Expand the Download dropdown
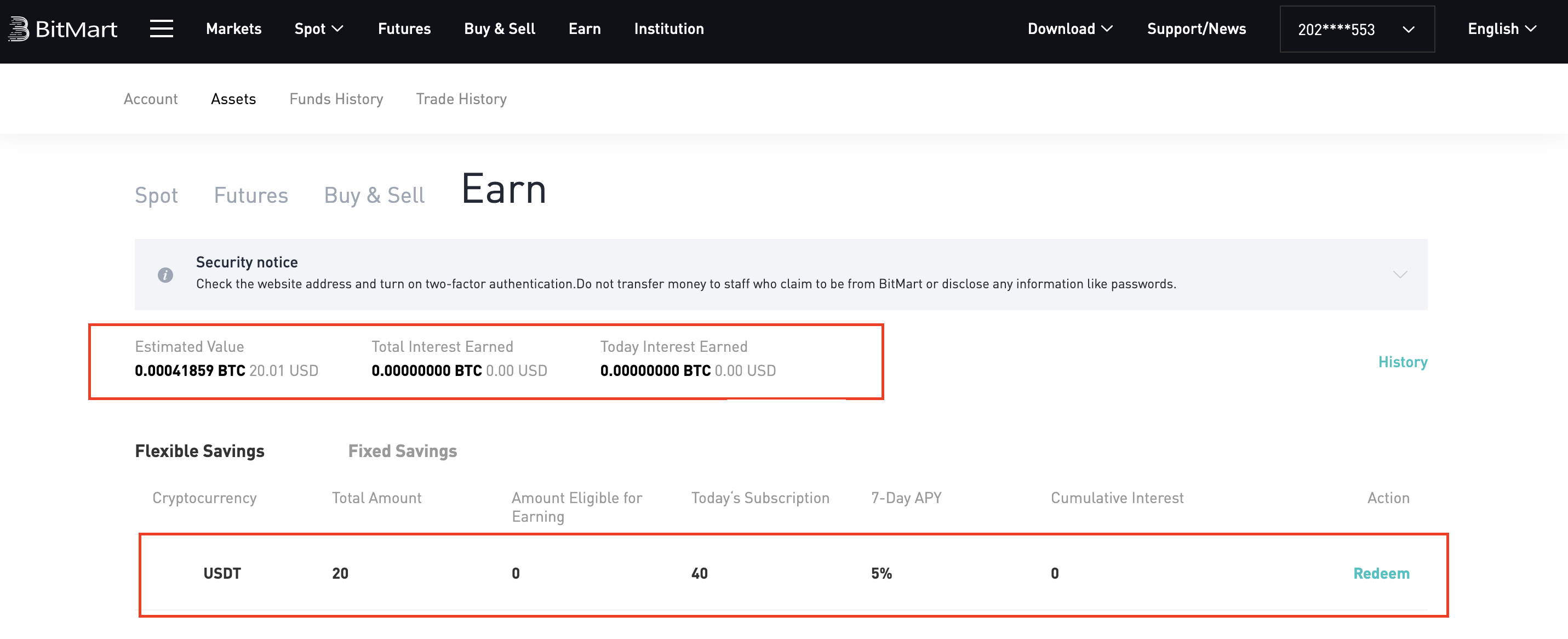The width and height of the screenshot is (1568, 639). 1069,28
